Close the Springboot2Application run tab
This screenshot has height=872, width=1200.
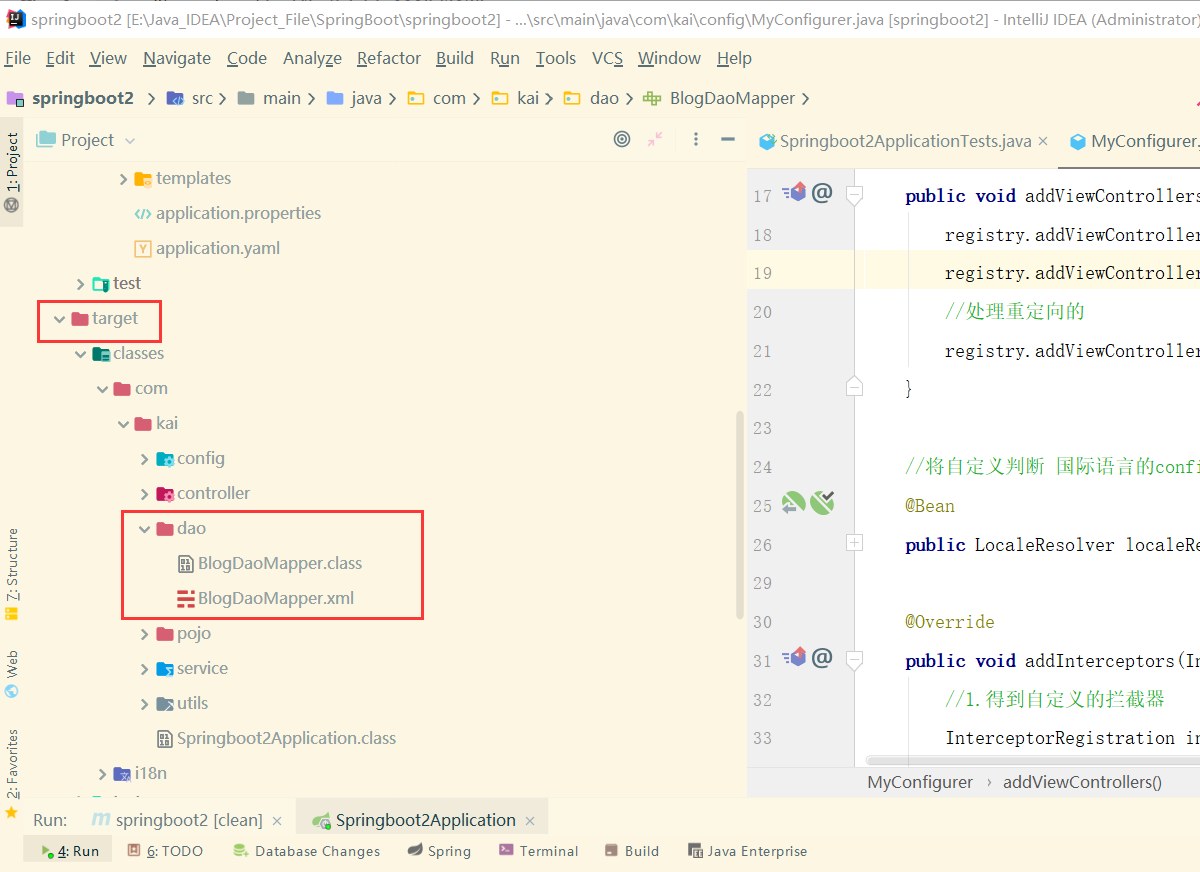[530, 821]
